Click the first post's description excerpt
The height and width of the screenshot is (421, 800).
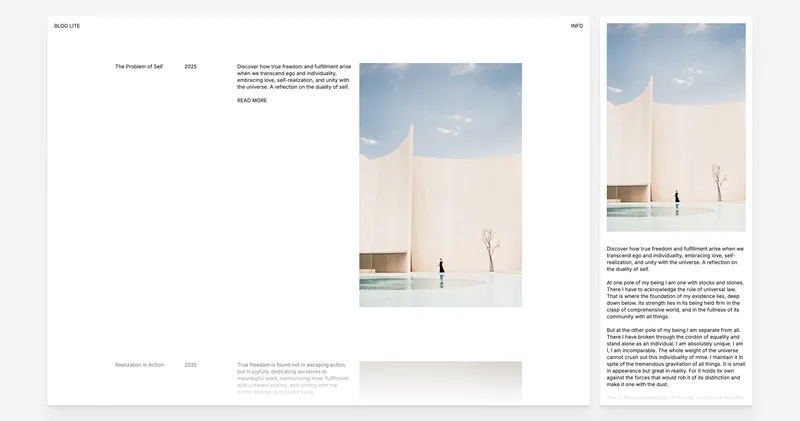coord(293,77)
